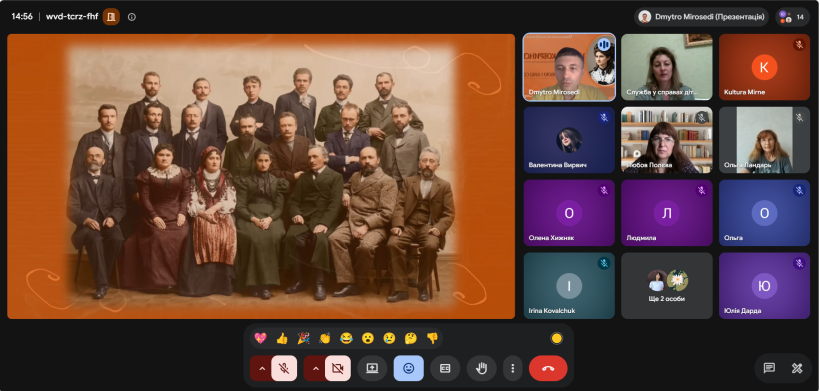This screenshot has width=820, height=391.
Task: Expand camera video settings arrow
Action: pos(315,369)
